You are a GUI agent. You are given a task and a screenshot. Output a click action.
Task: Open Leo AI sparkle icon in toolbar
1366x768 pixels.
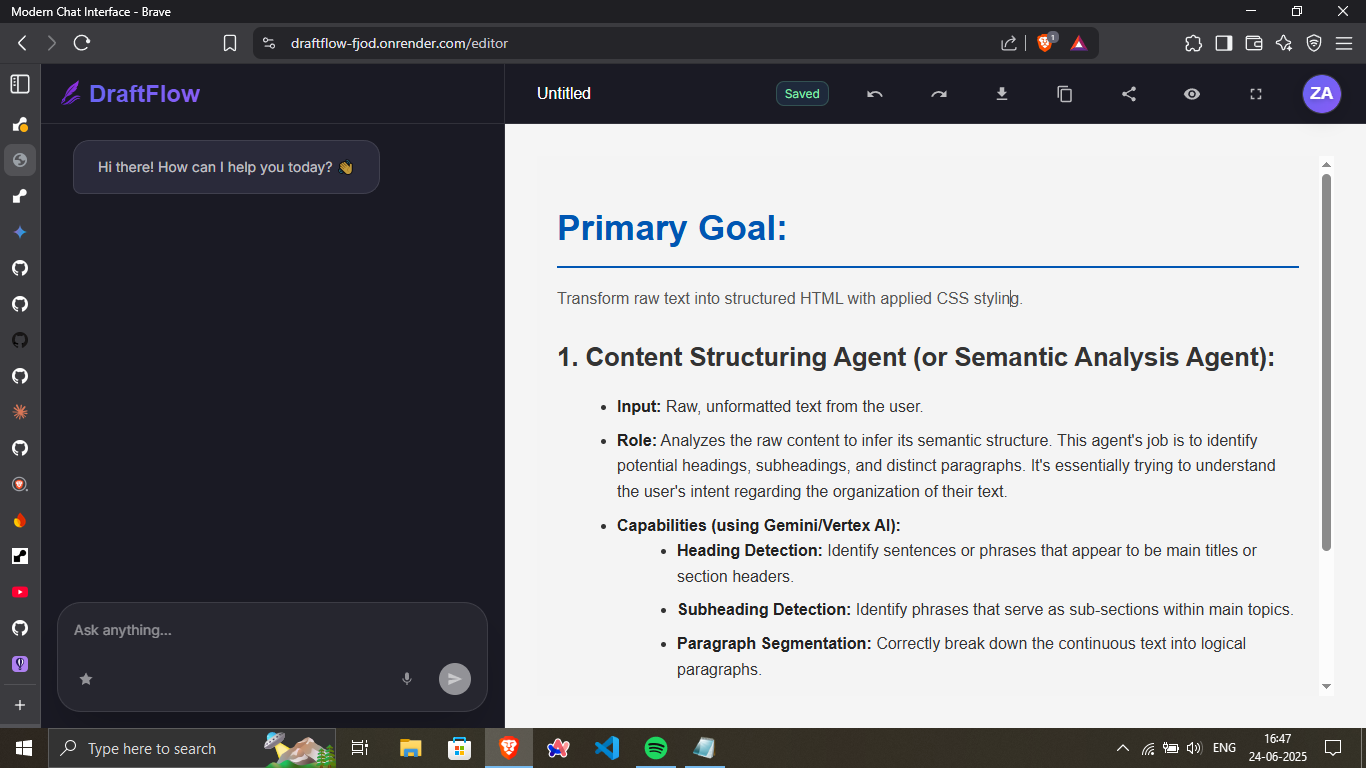coord(1284,43)
